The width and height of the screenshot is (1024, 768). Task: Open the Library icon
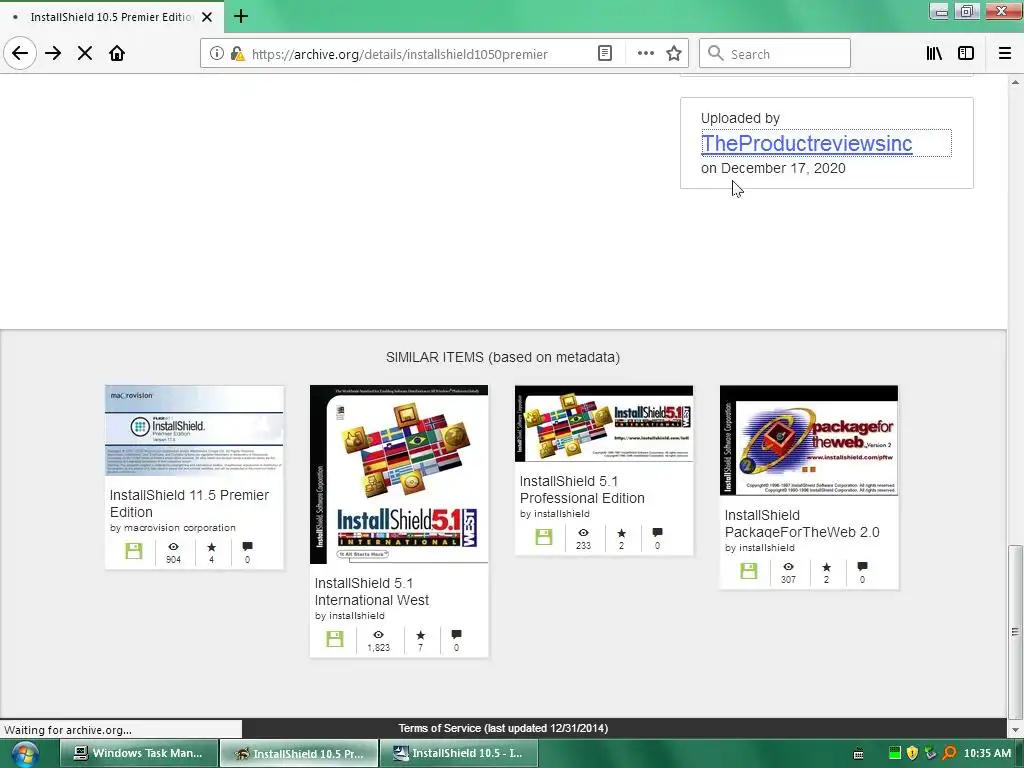(x=934, y=54)
